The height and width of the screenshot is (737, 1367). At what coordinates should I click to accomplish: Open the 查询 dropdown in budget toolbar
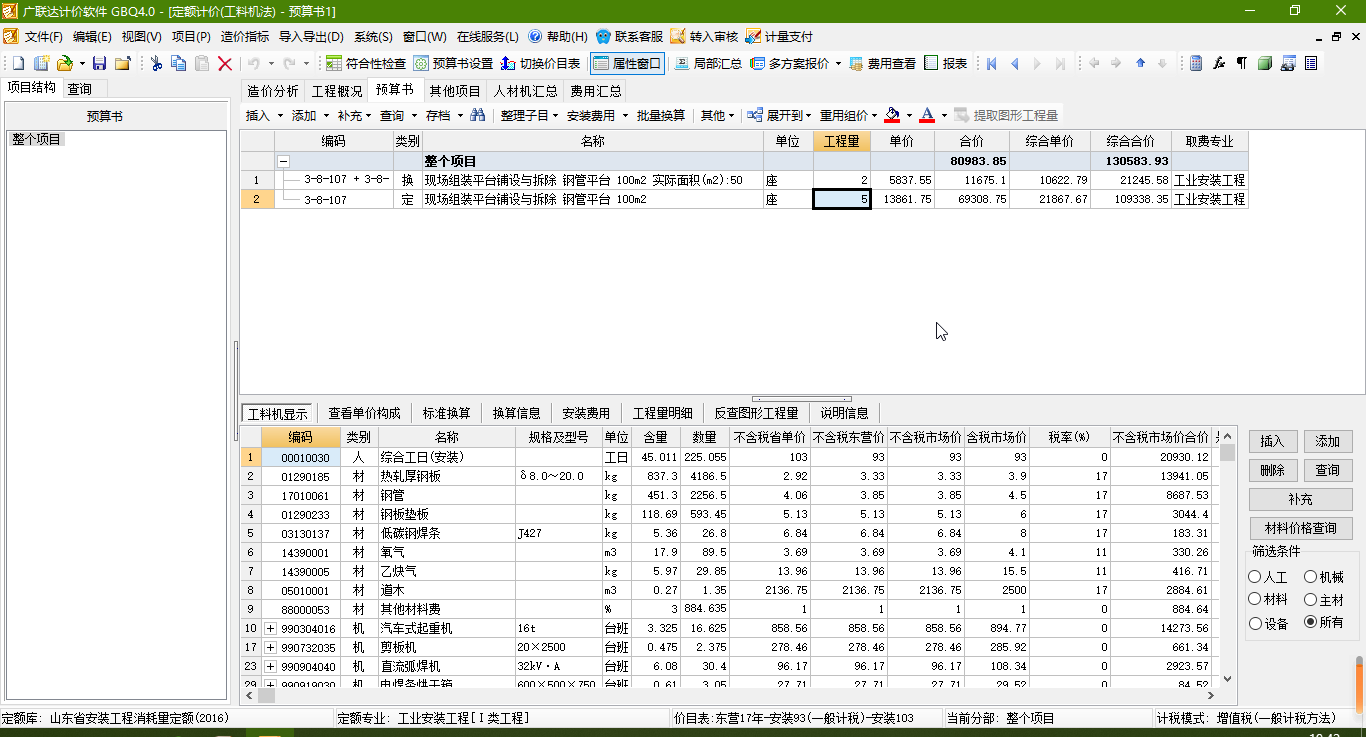point(414,115)
